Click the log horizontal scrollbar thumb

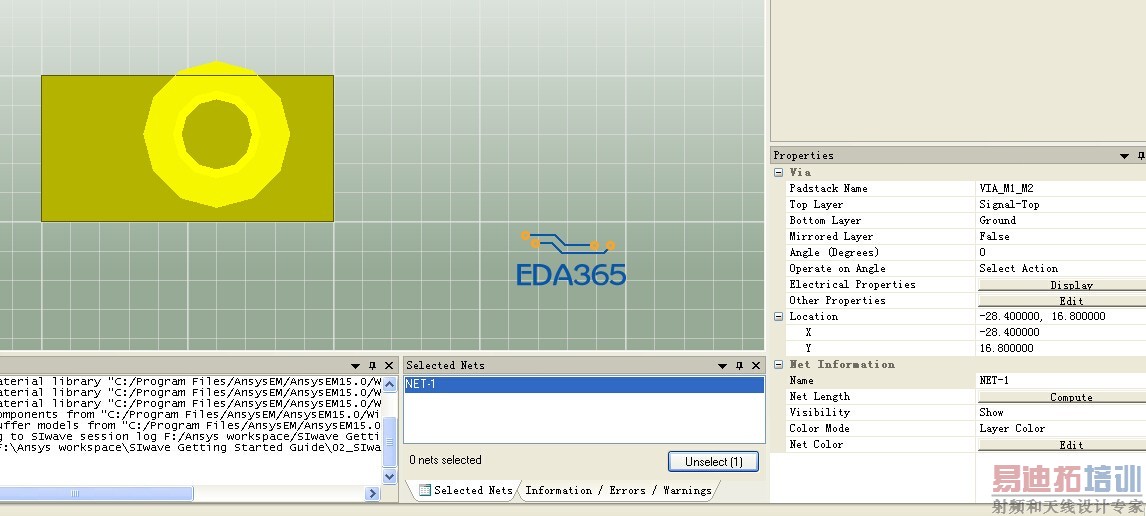pos(96,493)
